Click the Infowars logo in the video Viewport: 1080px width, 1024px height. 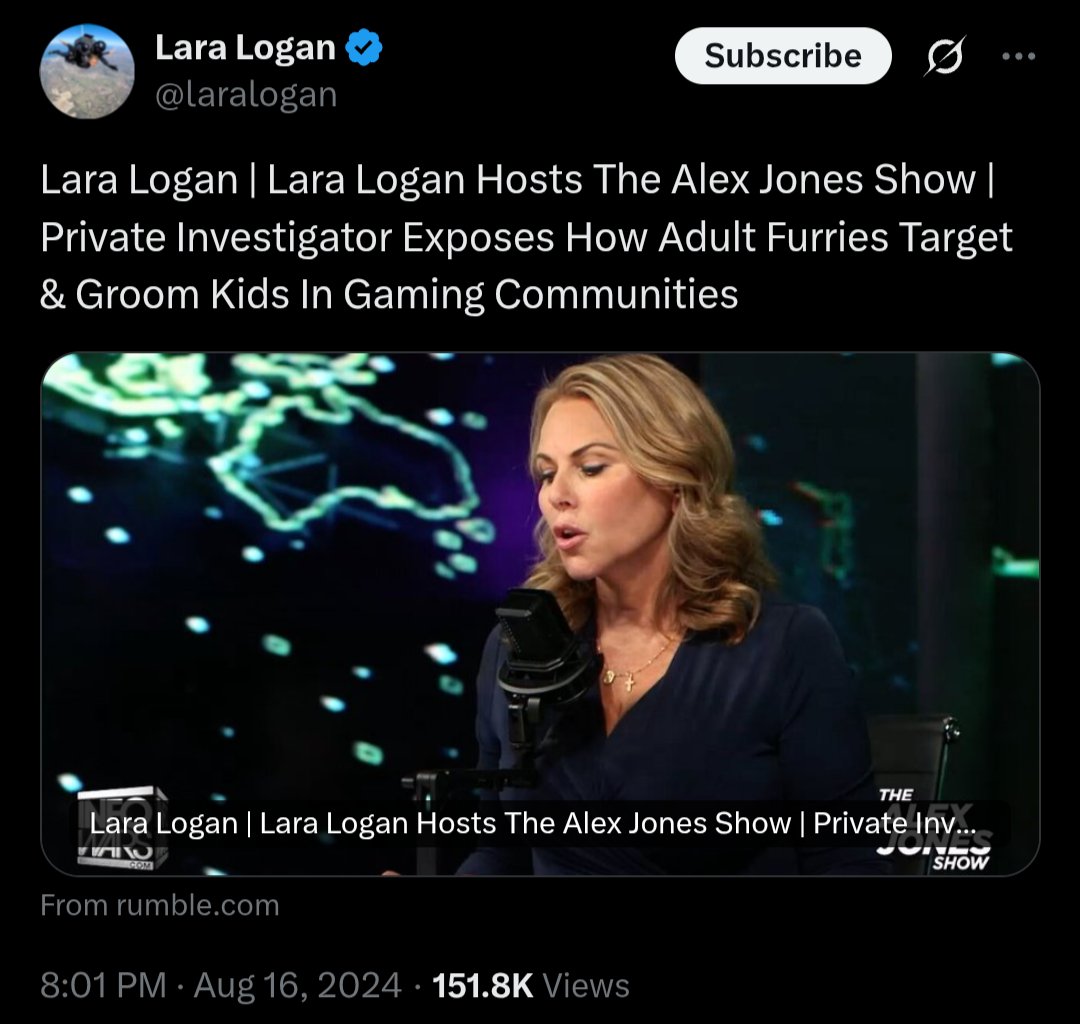coord(122,828)
